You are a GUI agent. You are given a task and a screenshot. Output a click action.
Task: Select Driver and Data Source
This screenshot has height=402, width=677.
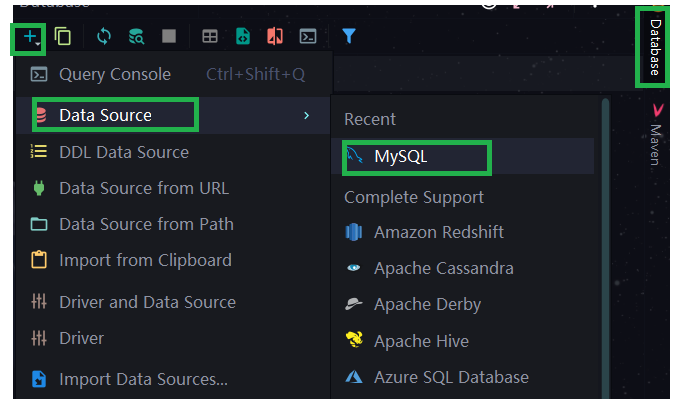click(x=173, y=302)
